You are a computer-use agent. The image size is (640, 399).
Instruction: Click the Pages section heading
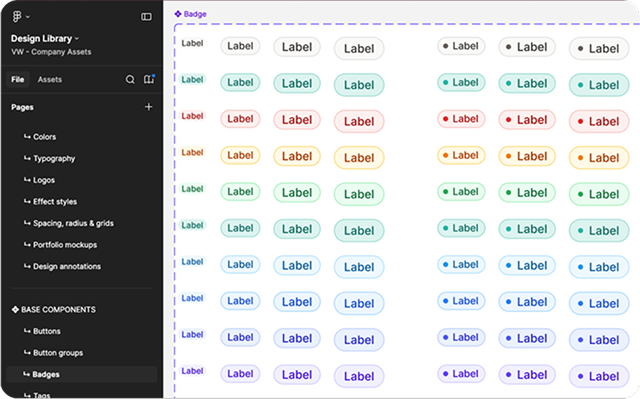(x=22, y=107)
